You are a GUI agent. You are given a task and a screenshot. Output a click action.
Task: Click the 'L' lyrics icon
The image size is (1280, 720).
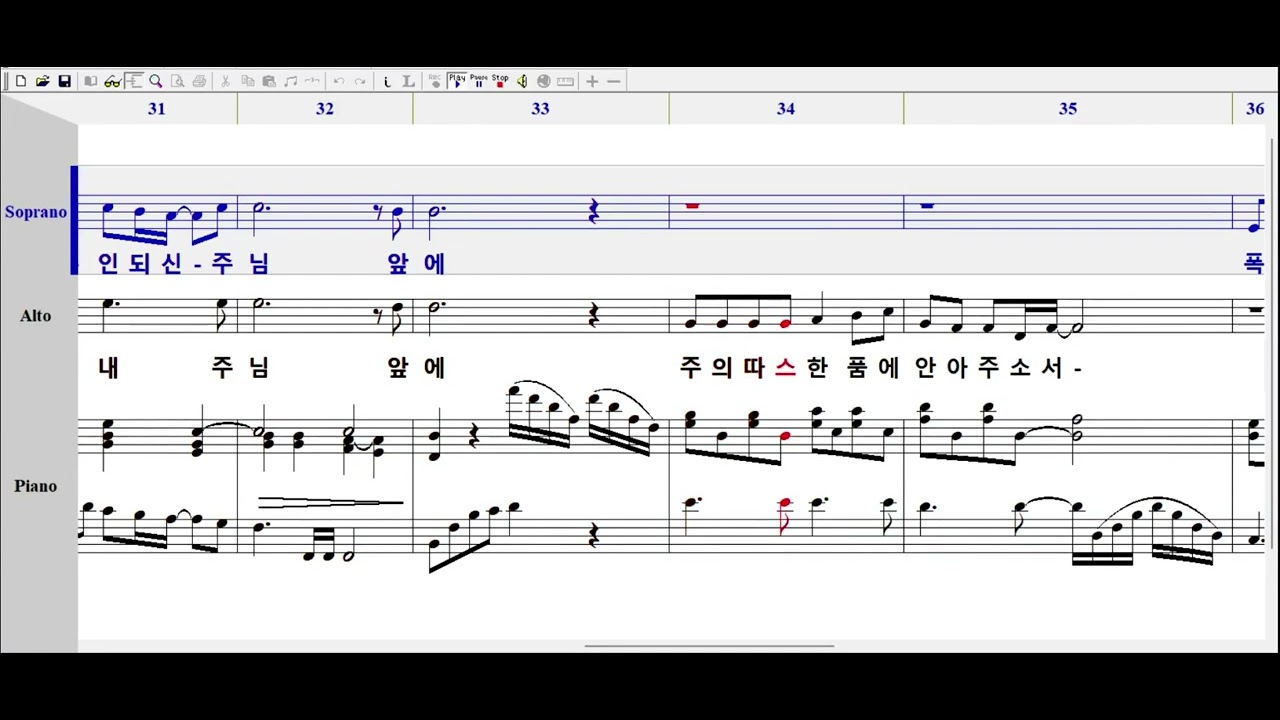coord(408,81)
